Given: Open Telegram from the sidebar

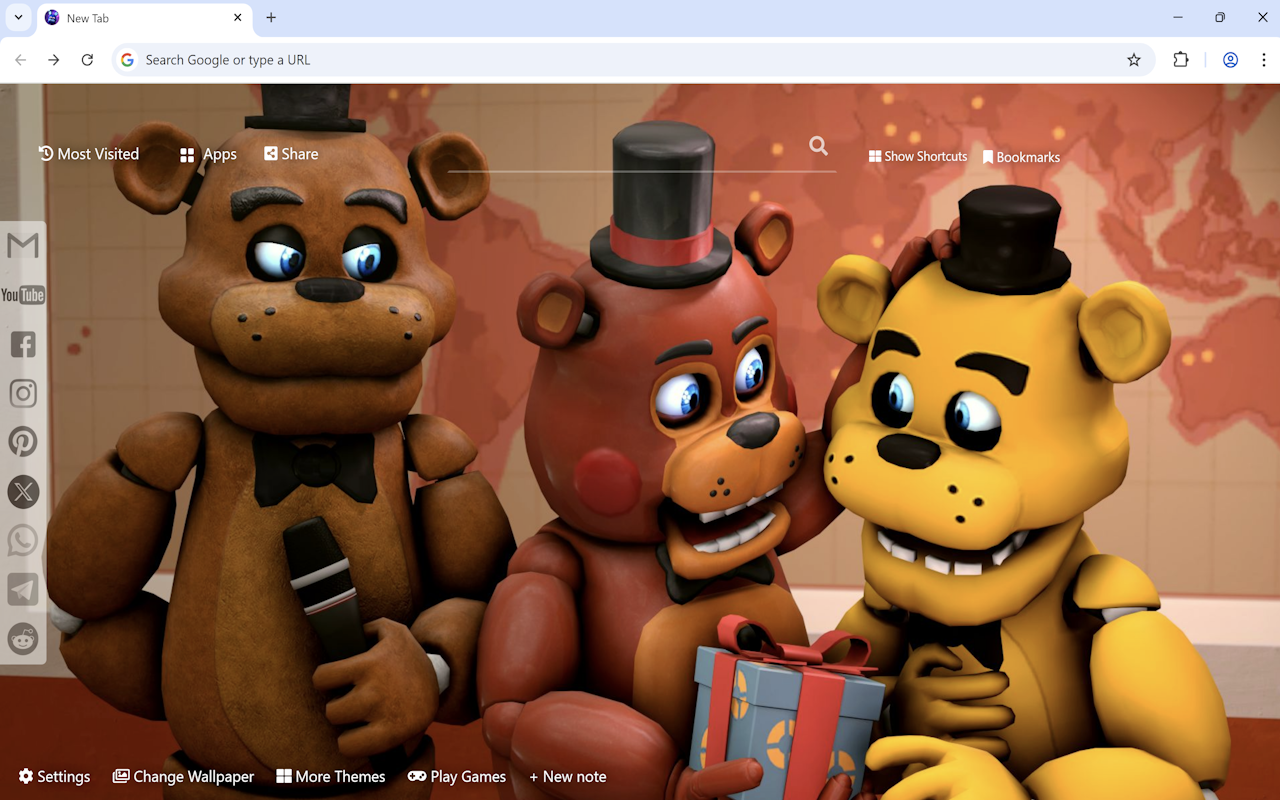Looking at the screenshot, I should tap(22, 589).
